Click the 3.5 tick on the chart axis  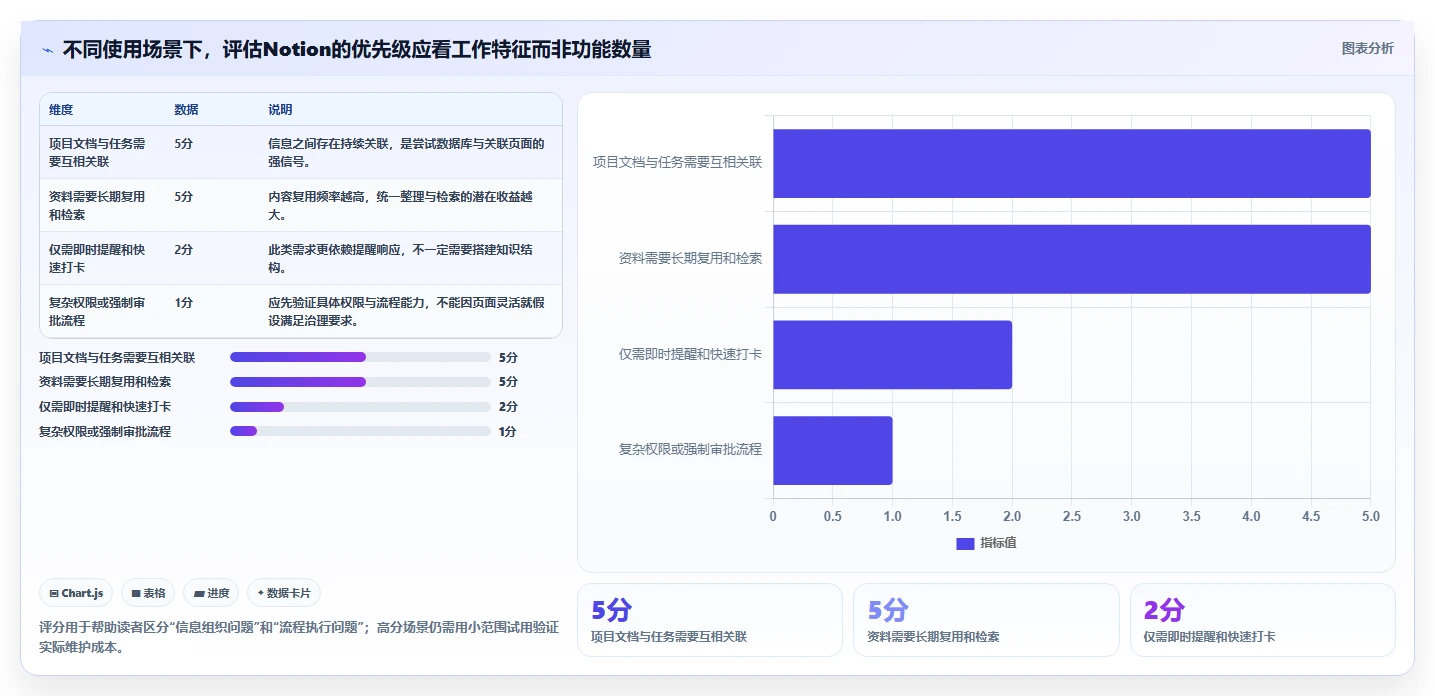[x=1191, y=516]
